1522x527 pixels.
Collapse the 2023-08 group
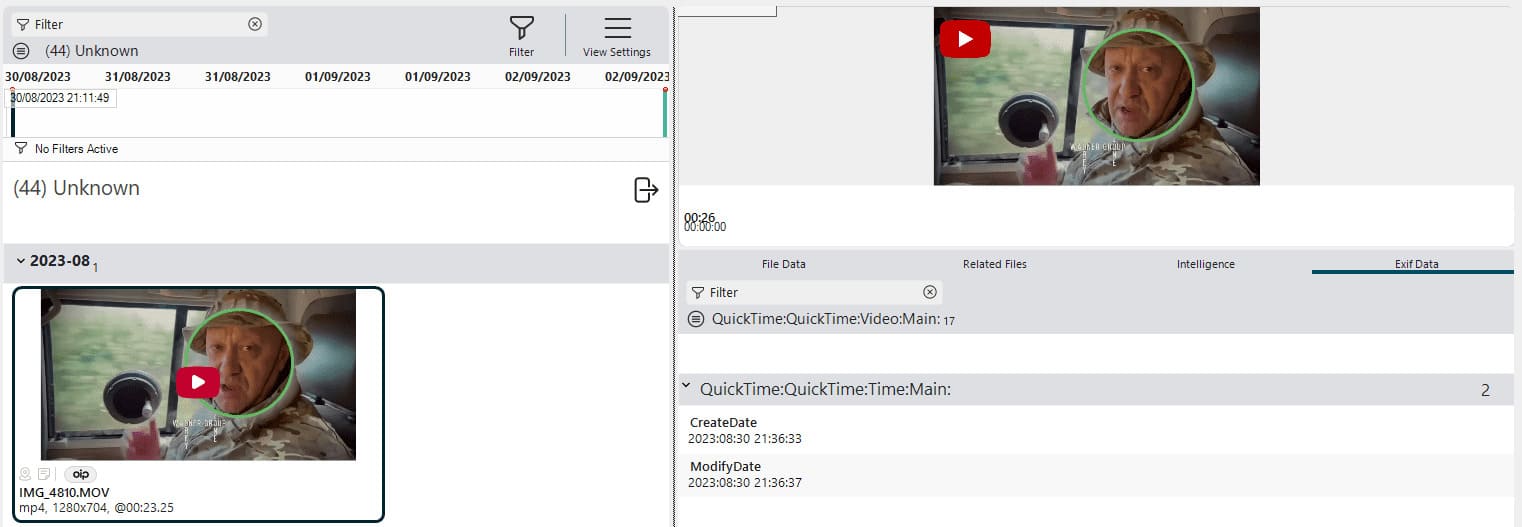[x=21, y=261]
